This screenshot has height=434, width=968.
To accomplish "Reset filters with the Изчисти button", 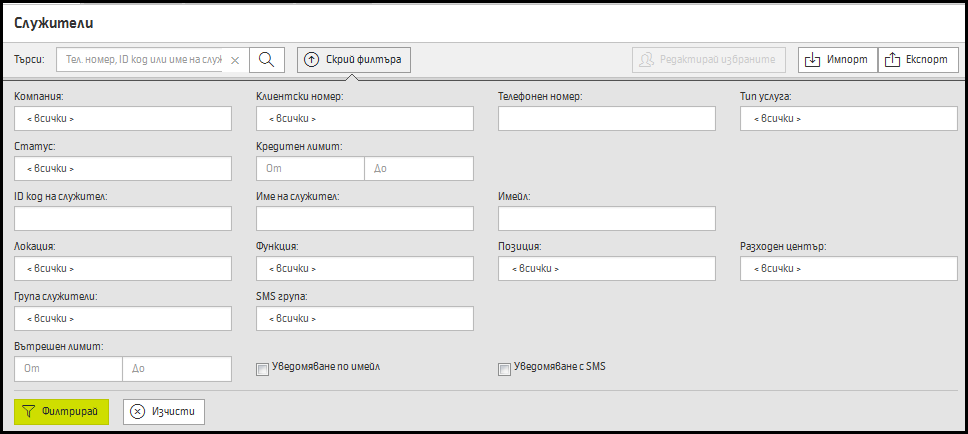I will pos(164,412).
